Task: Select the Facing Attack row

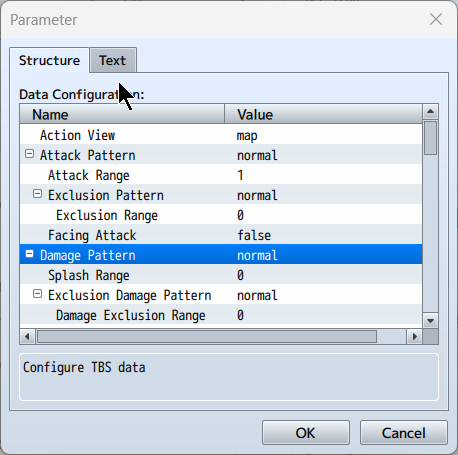Action: (x=221, y=234)
